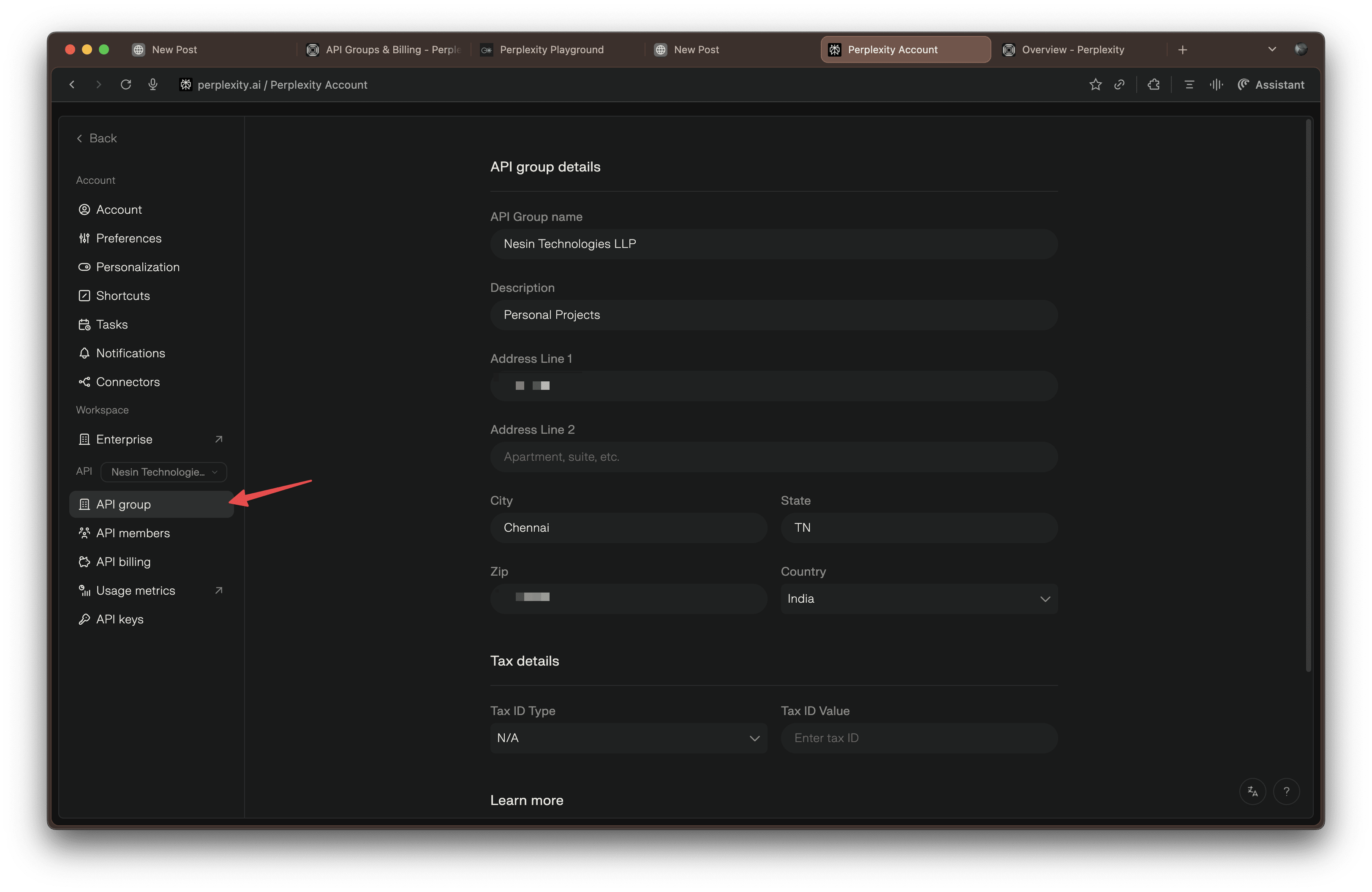The width and height of the screenshot is (1372, 892).
Task: Switch to the New Post tab after Perplexity Playground
Action: pos(732,49)
